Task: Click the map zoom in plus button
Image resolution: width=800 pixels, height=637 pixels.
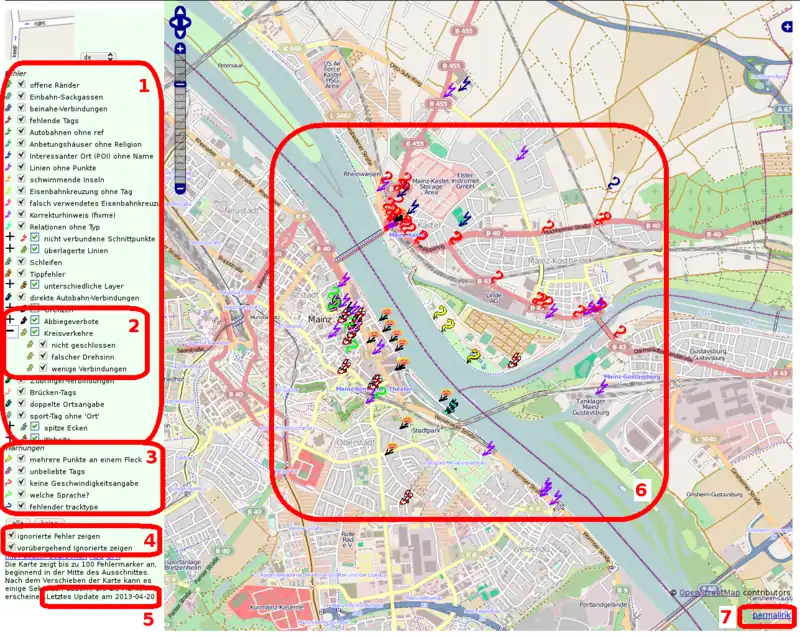Action: pos(180,48)
